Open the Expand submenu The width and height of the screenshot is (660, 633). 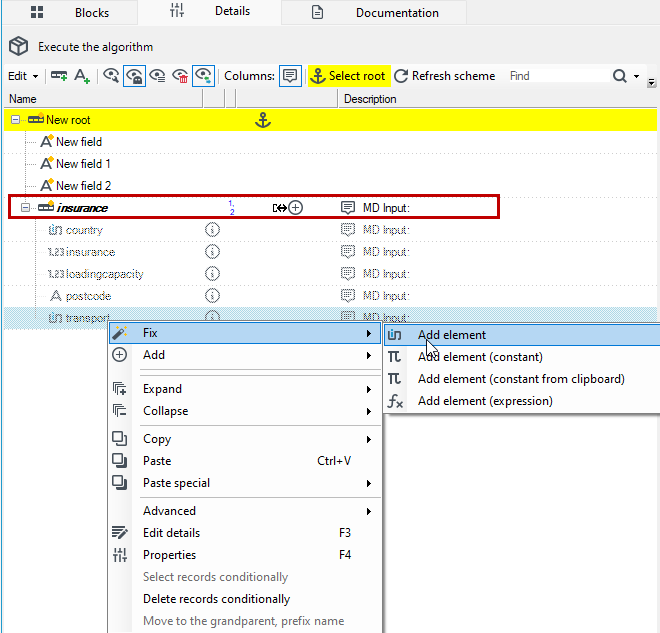tap(245, 389)
